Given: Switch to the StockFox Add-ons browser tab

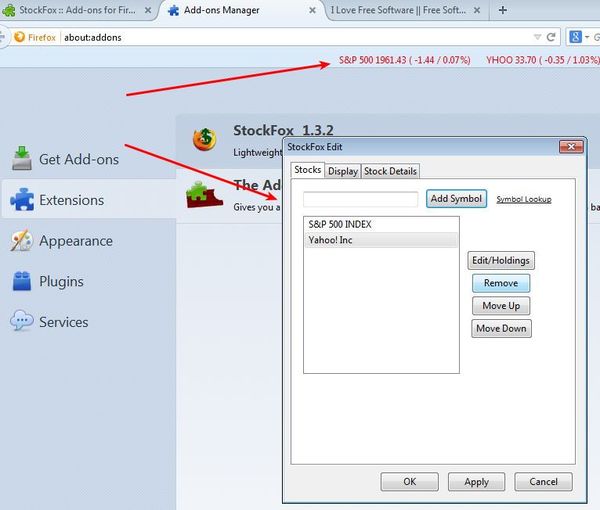Looking at the screenshot, I should [77, 10].
